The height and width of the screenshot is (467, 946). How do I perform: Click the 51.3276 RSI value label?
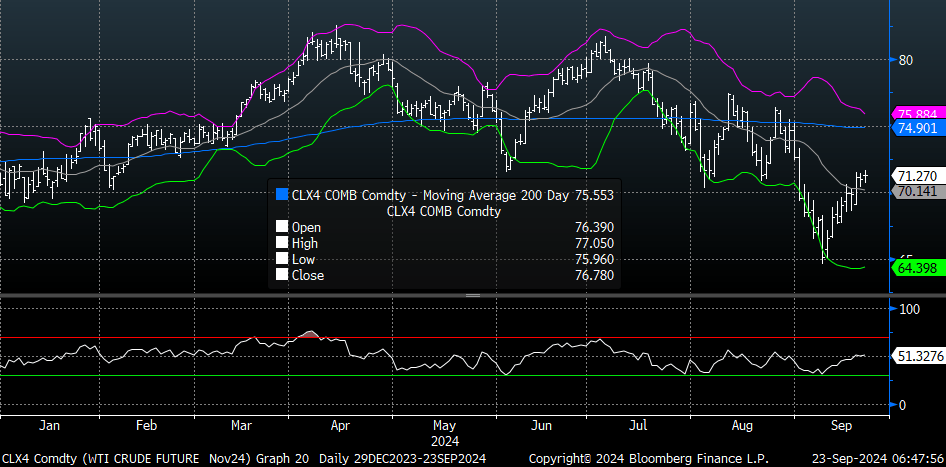pyautogui.click(x=919, y=357)
